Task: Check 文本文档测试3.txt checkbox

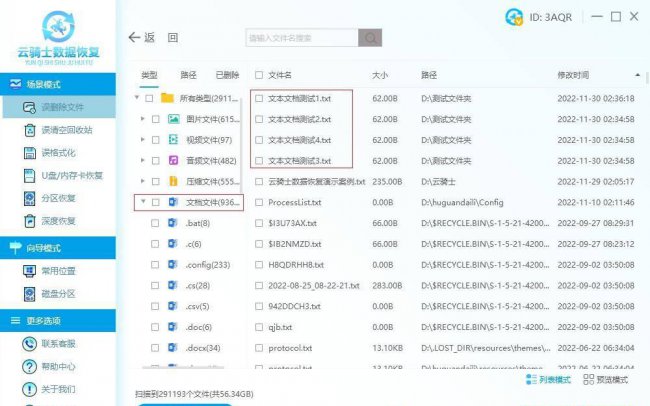Action: (x=259, y=161)
